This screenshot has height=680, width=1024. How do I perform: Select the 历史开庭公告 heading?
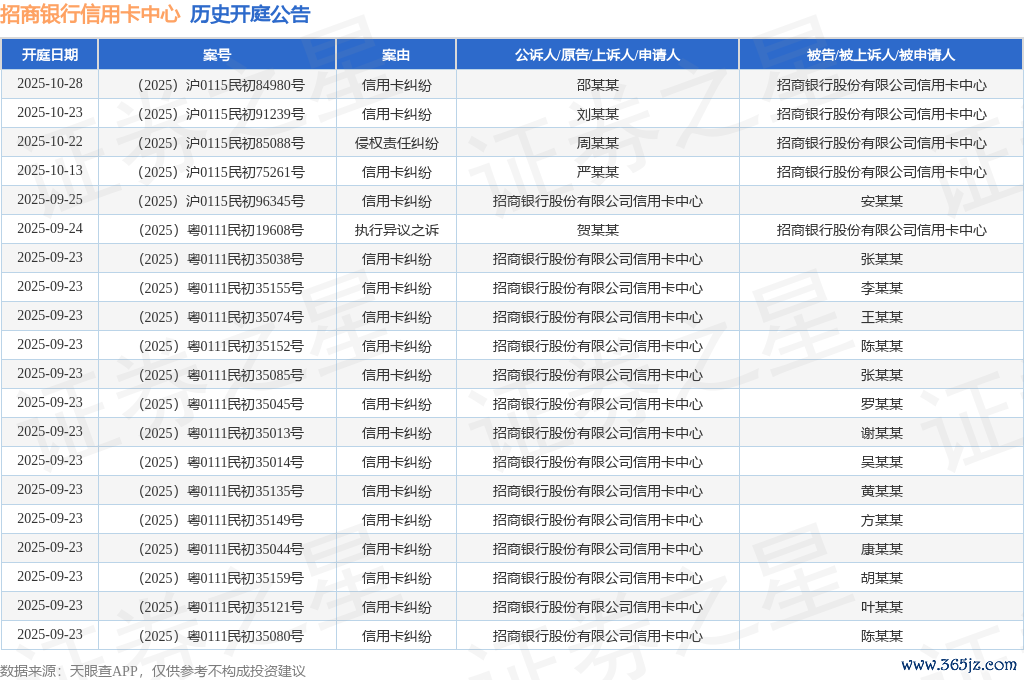click(250, 14)
